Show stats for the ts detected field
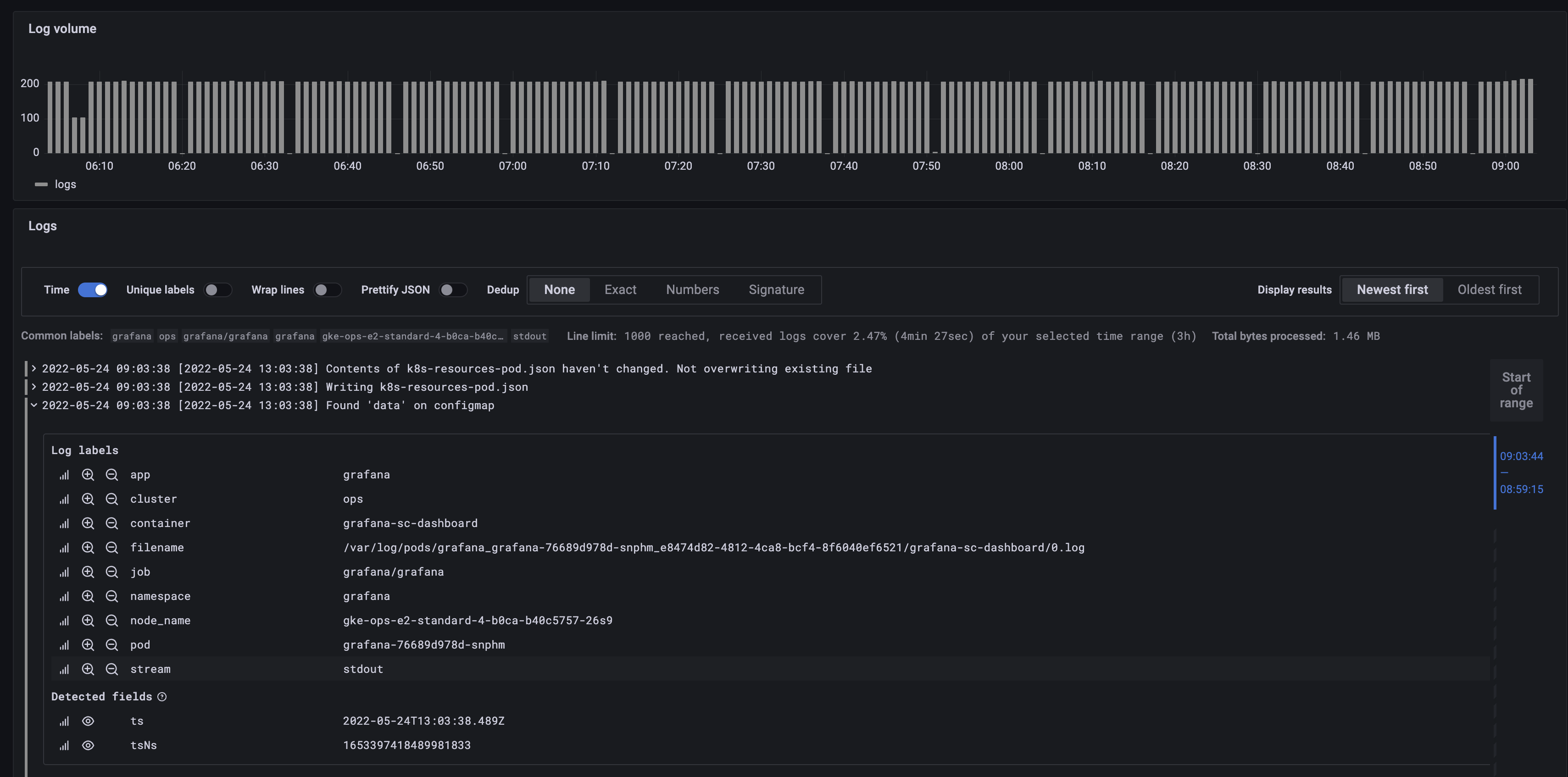 pos(64,721)
